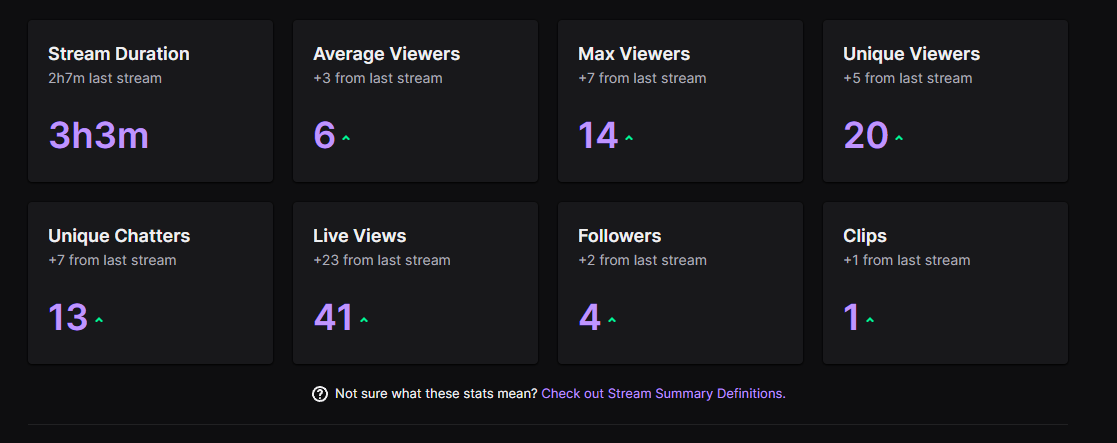Click the Max Viewers value 14

598,135
